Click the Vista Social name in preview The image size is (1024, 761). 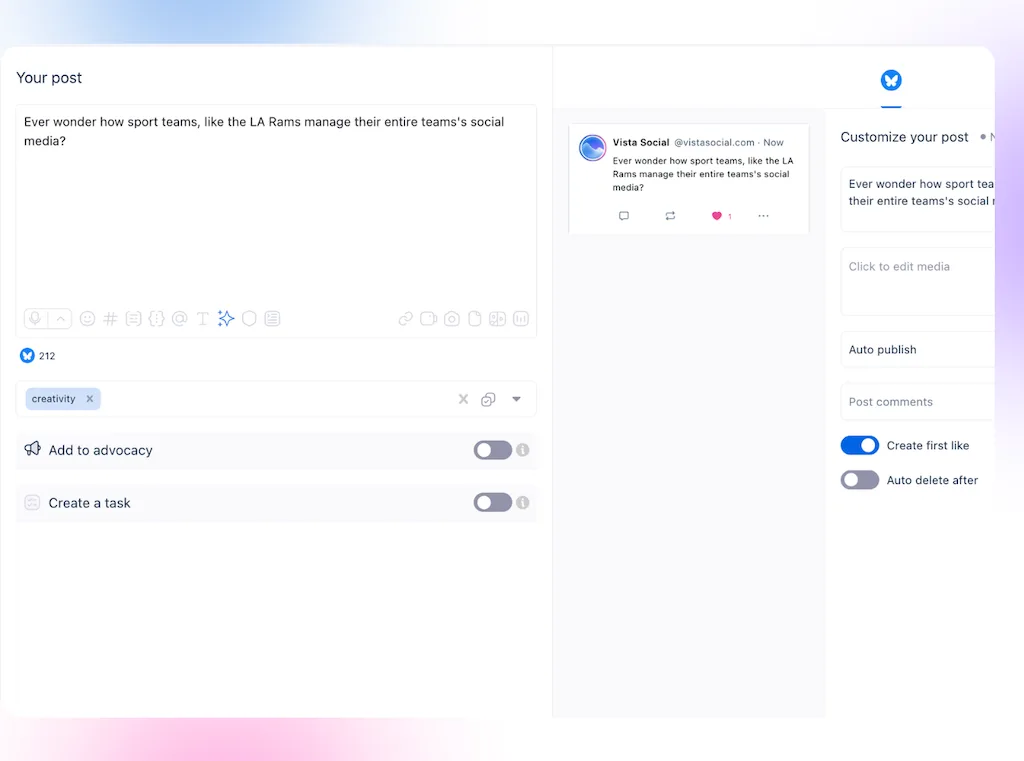pos(641,142)
